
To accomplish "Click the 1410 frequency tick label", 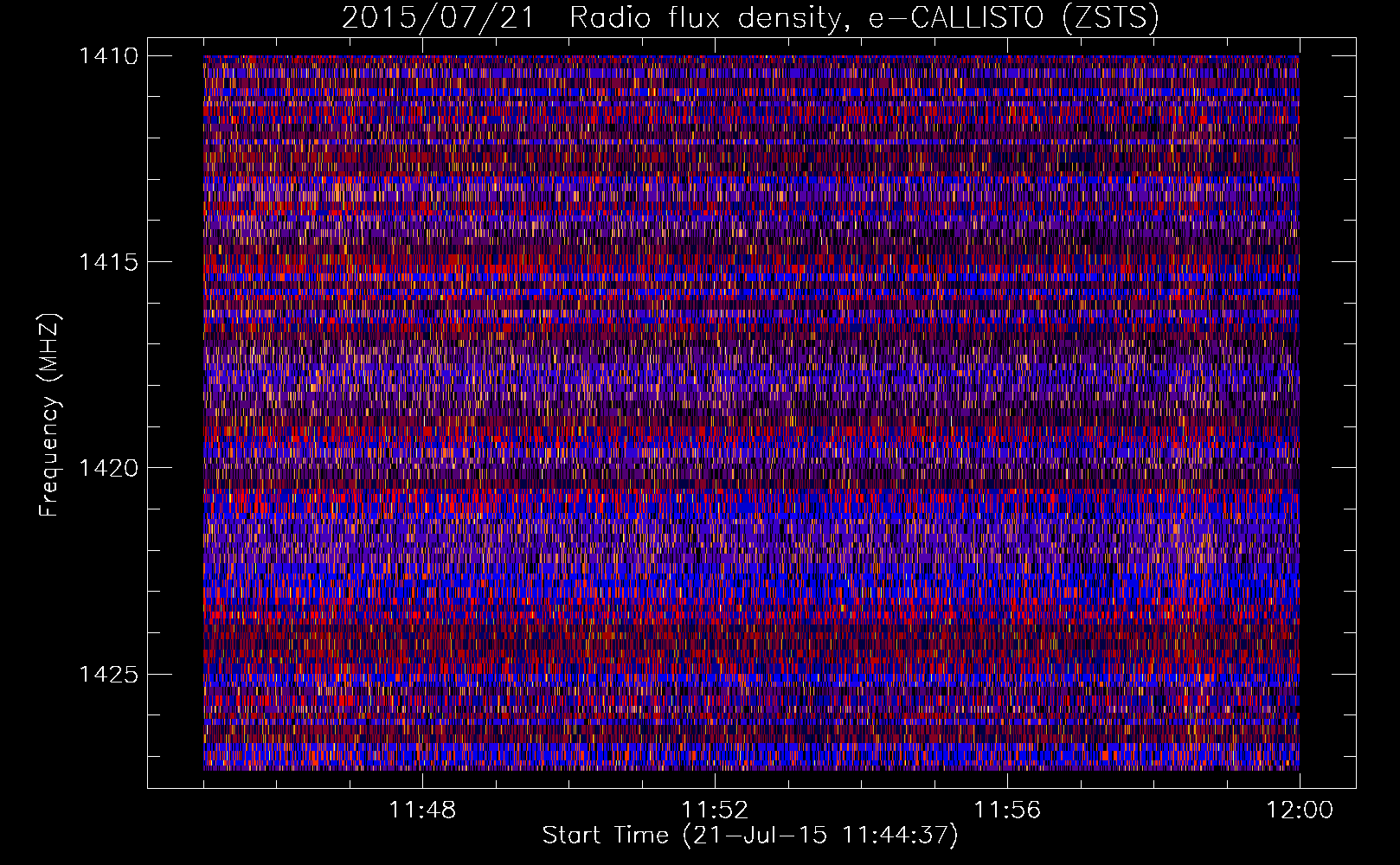I will (108, 56).
